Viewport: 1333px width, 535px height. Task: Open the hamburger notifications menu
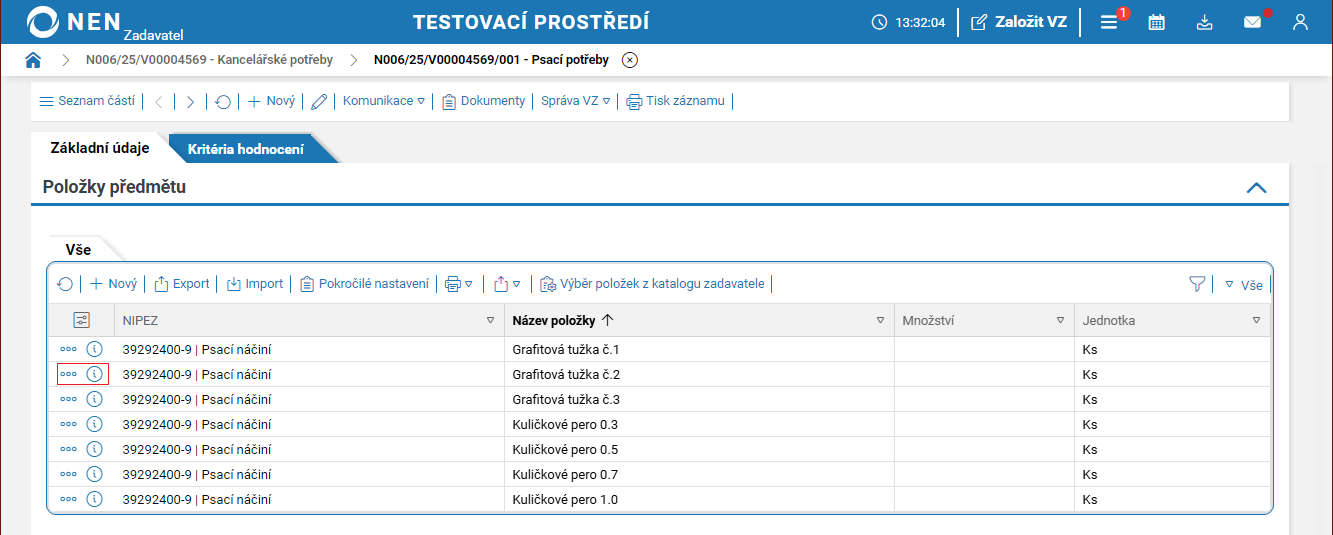coord(1109,22)
